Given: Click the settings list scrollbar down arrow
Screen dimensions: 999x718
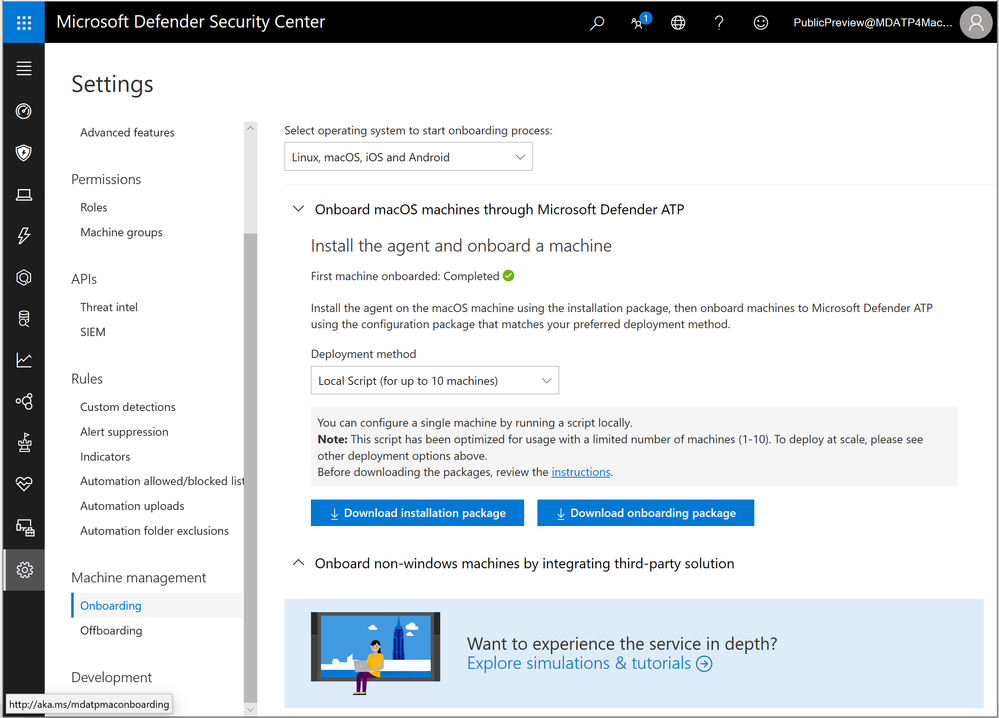Looking at the screenshot, I should tap(250, 709).
